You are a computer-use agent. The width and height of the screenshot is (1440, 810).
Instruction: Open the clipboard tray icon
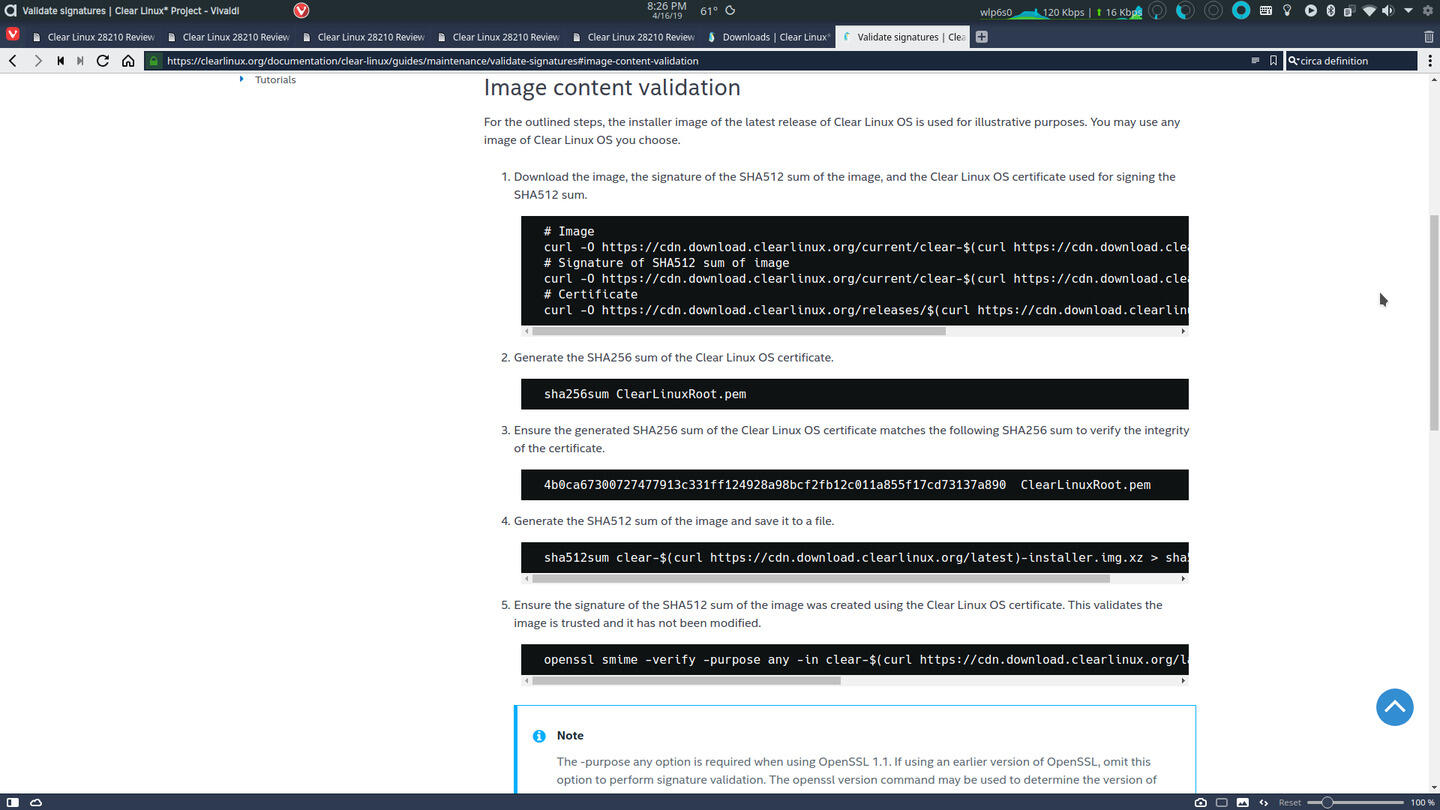tap(1348, 10)
